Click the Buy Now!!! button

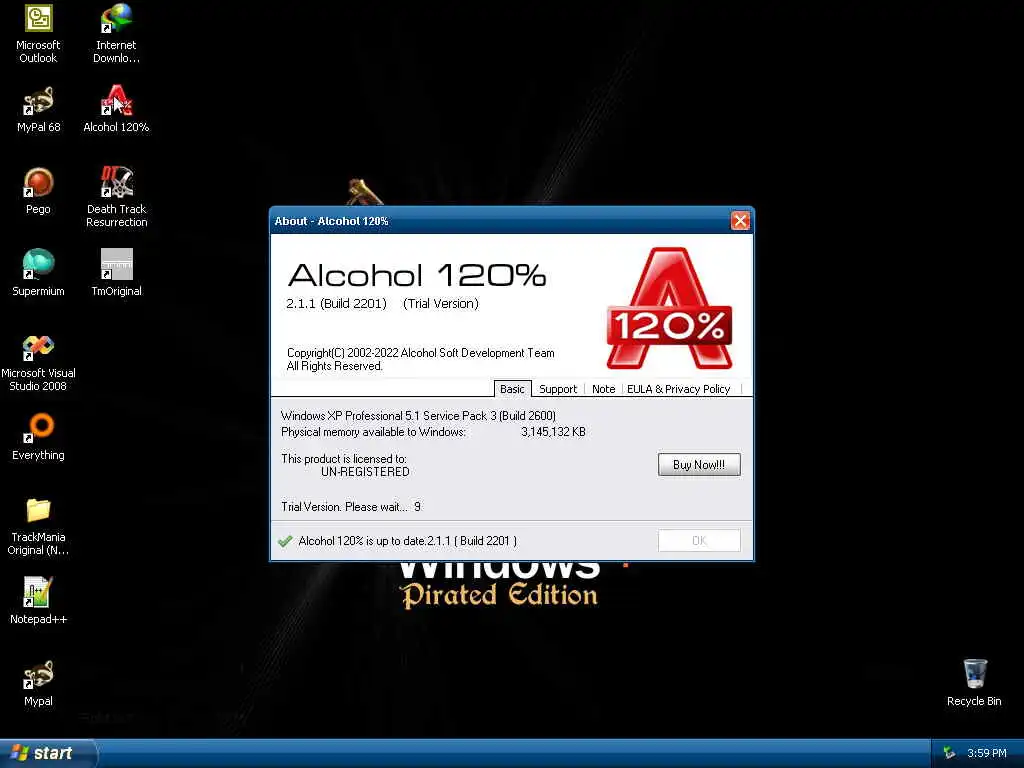[699, 464]
